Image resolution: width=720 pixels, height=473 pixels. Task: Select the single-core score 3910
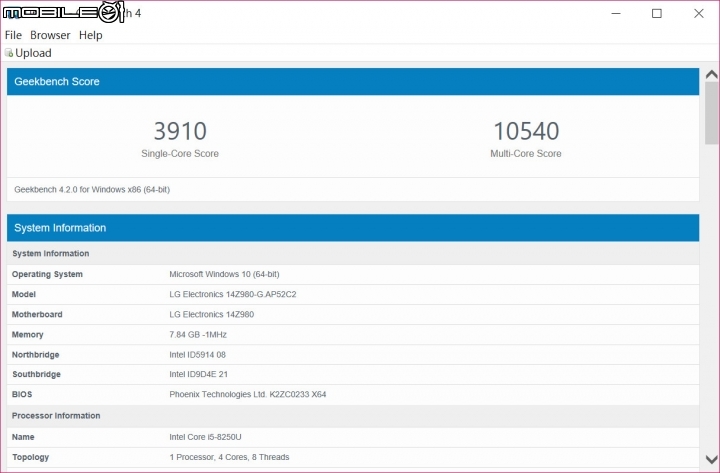pyautogui.click(x=180, y=131)
